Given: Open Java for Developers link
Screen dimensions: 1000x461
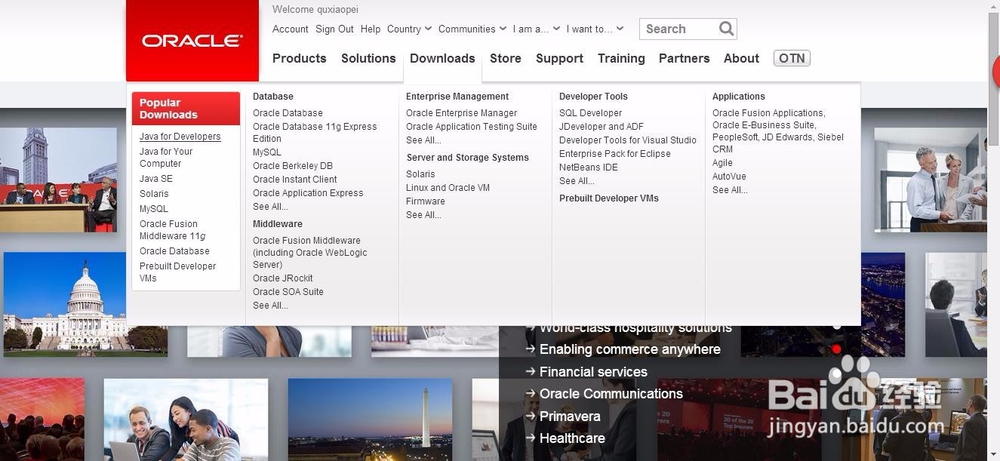Looking at the screenshot, I should tap(180, 136).
